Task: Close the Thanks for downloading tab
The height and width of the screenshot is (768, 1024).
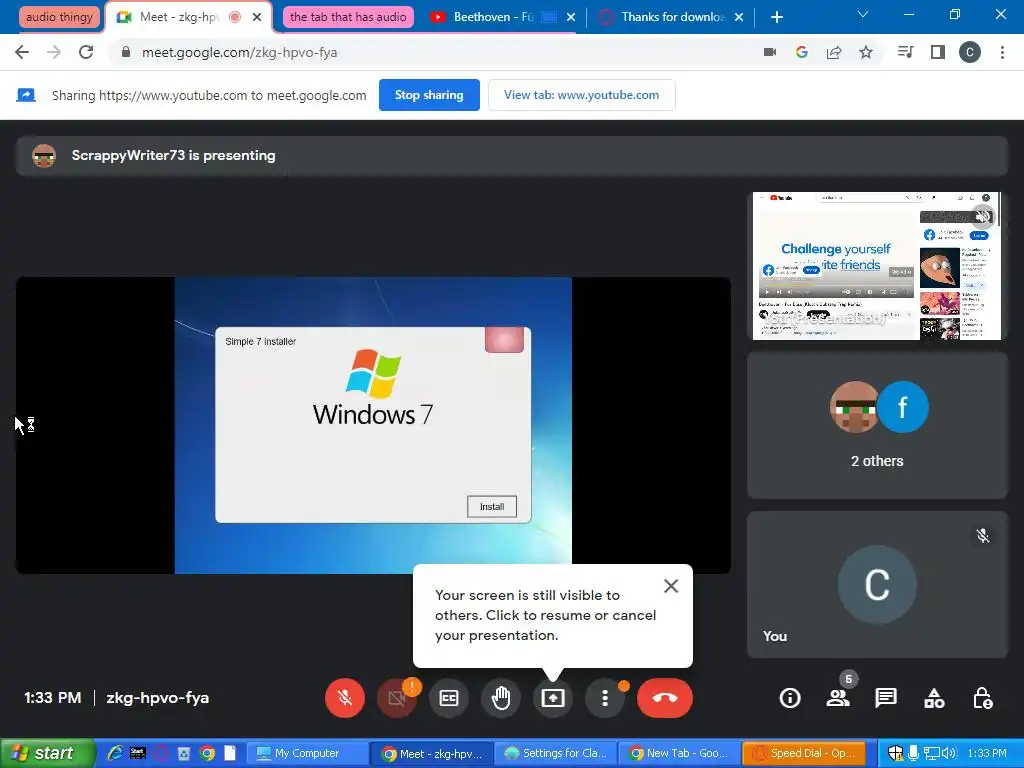Action: [x=739, y=17]
